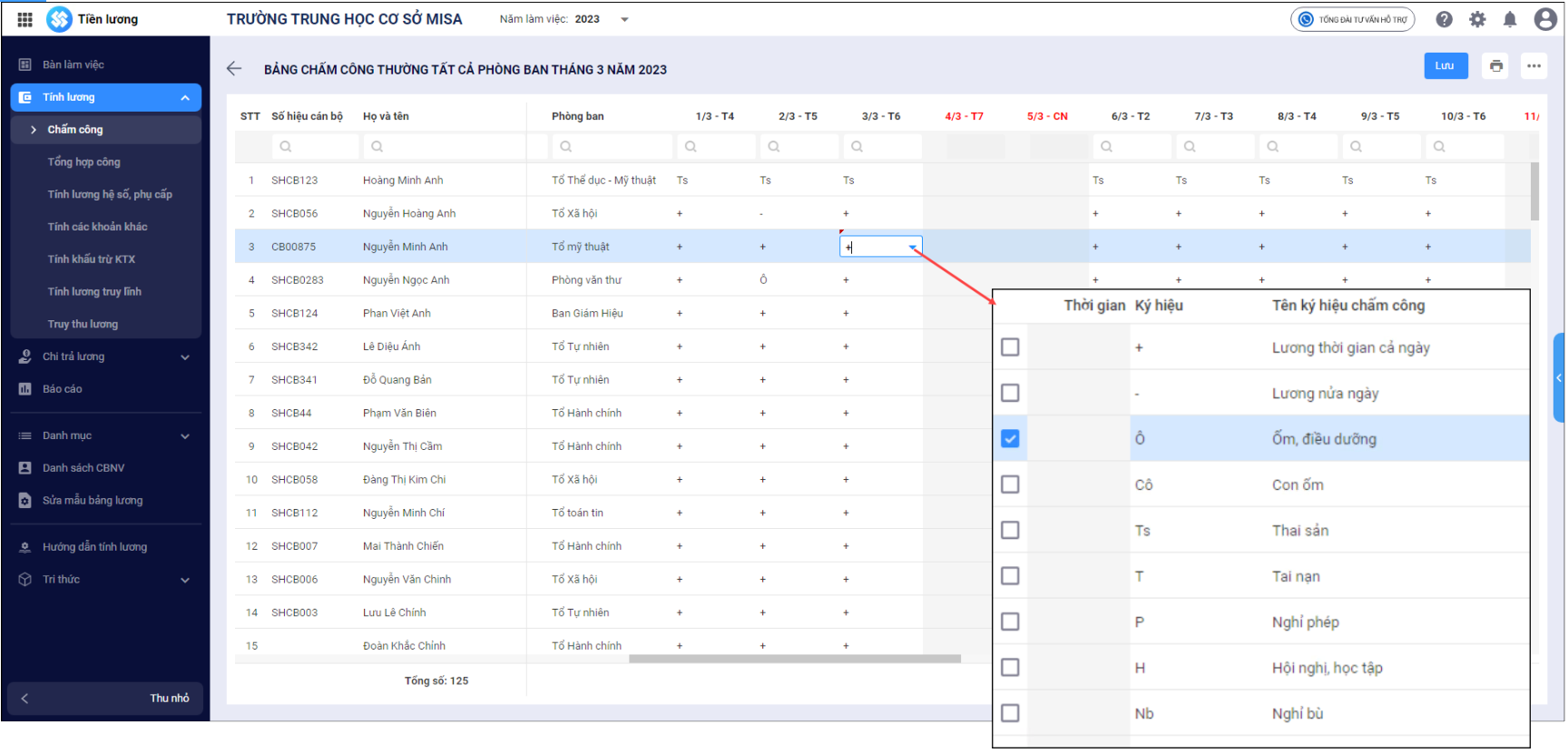Uncheck the 'Ốm, điều dưỡng' checkbox
The height and width of the screenshot is (753, 1568).
1010,439
